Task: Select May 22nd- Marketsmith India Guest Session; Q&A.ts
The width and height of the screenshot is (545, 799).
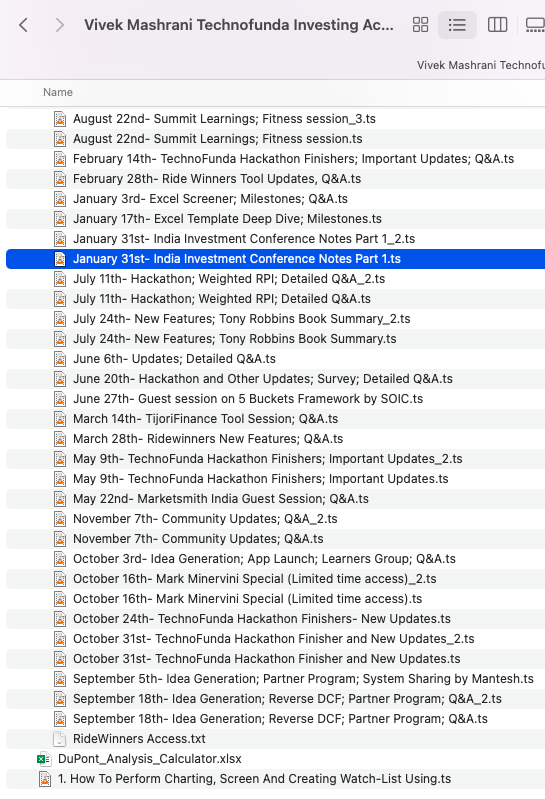Action: 221,499
